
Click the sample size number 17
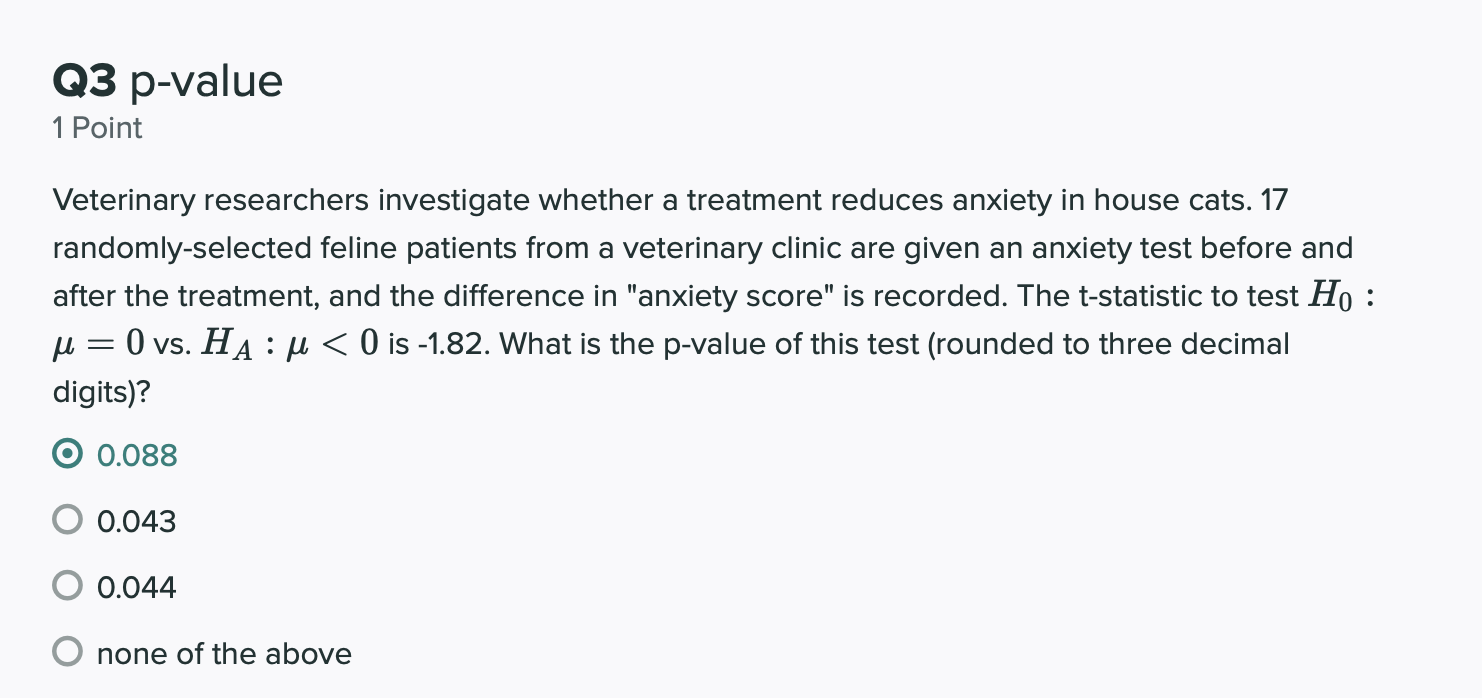click(1275, 201)
